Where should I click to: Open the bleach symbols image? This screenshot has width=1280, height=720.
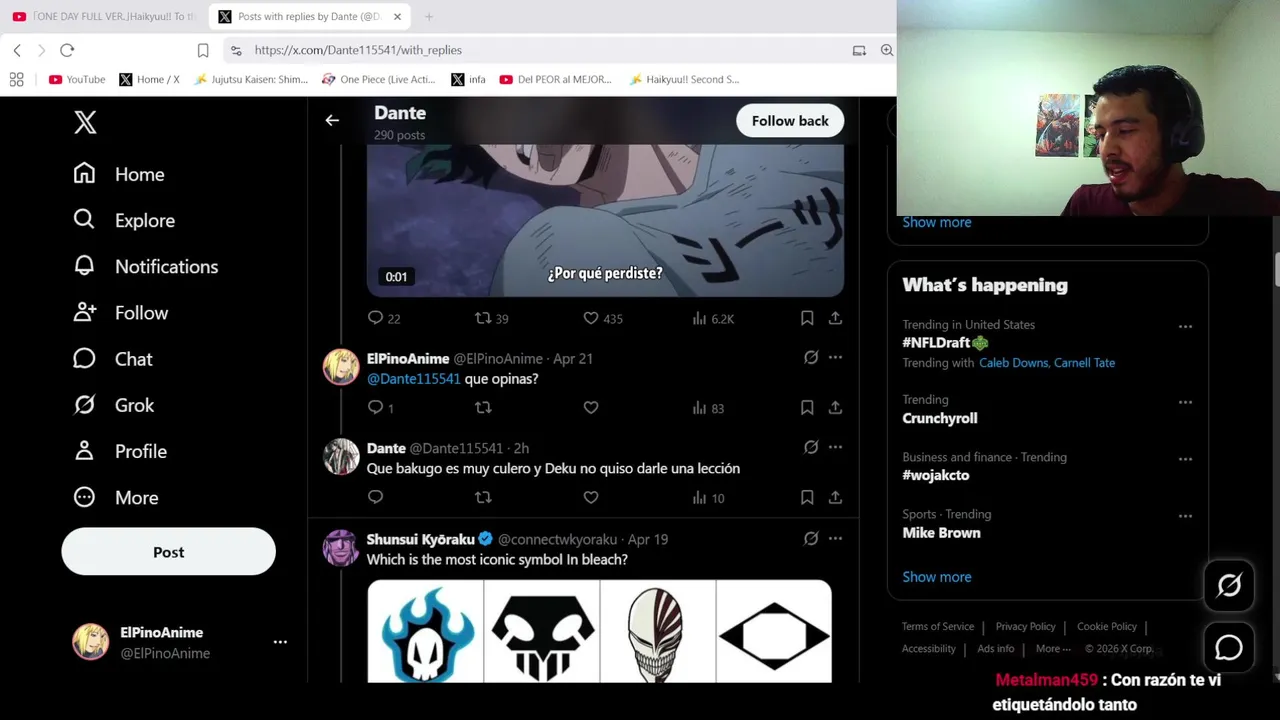click(599, 631)
